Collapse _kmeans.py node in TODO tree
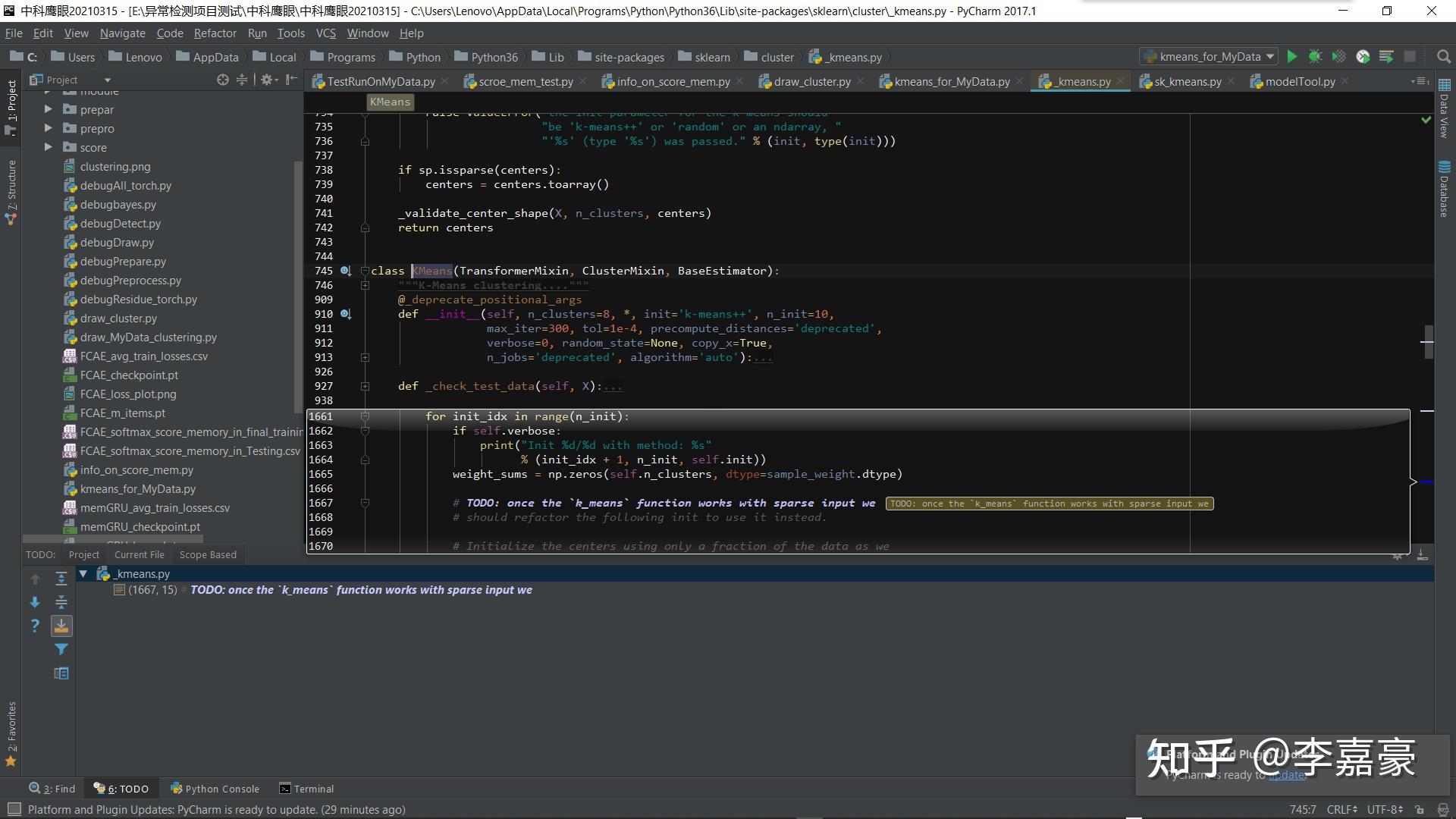 83,574
